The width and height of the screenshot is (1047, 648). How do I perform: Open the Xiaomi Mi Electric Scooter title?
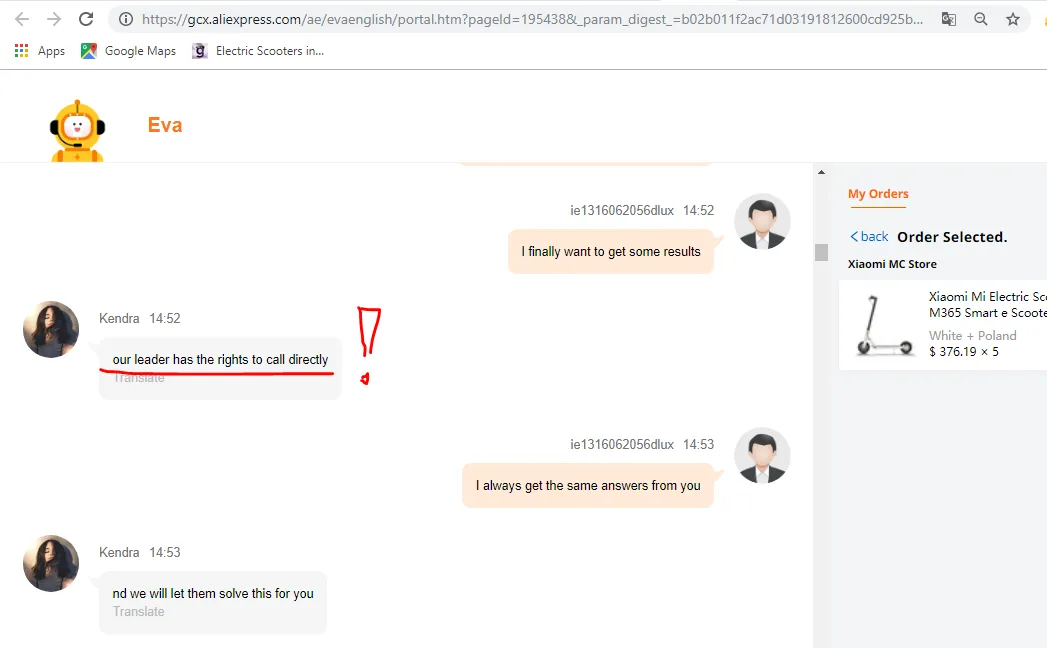(x=987, y=304)
